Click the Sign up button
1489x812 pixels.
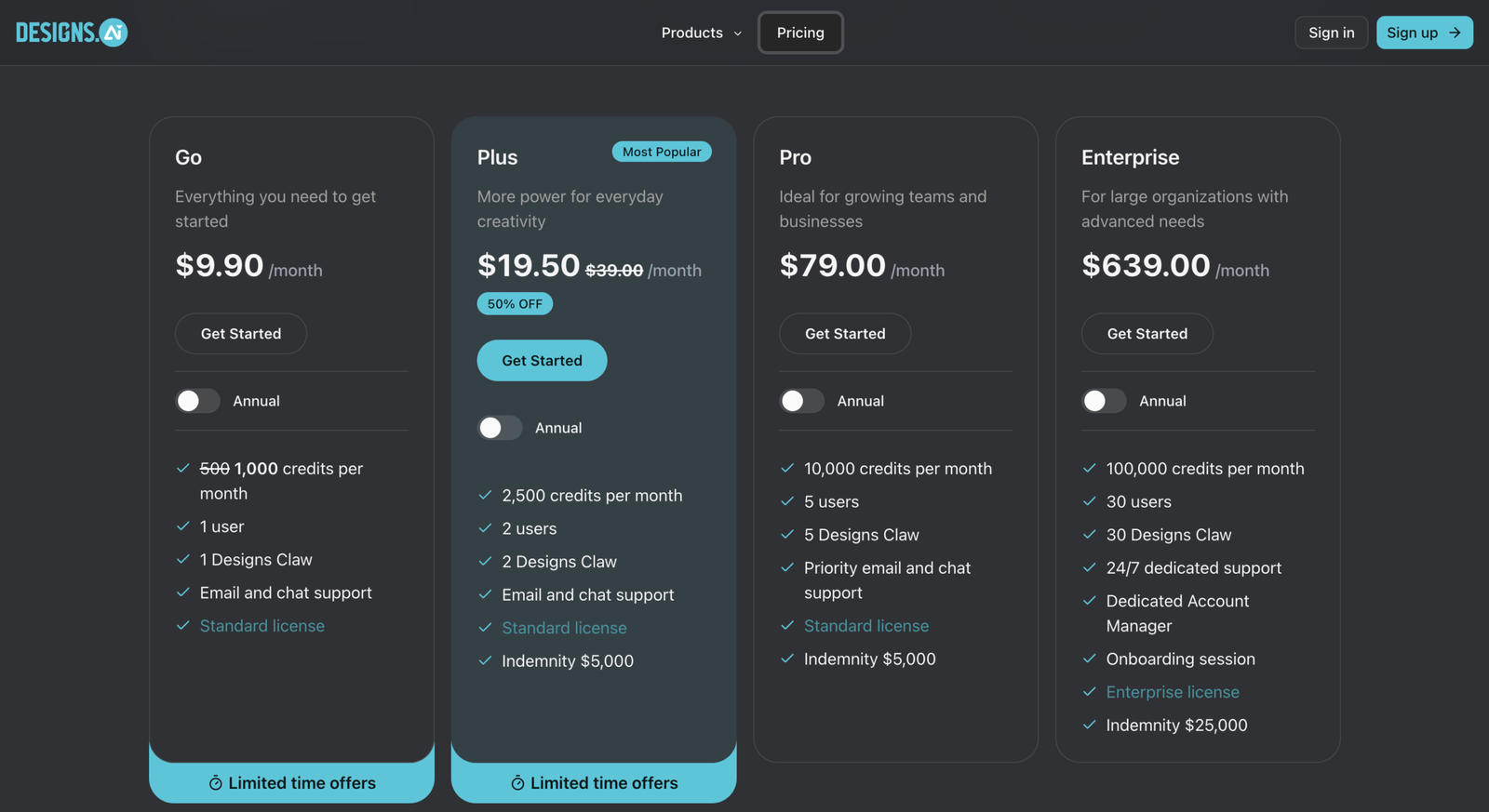point(1425,33)
